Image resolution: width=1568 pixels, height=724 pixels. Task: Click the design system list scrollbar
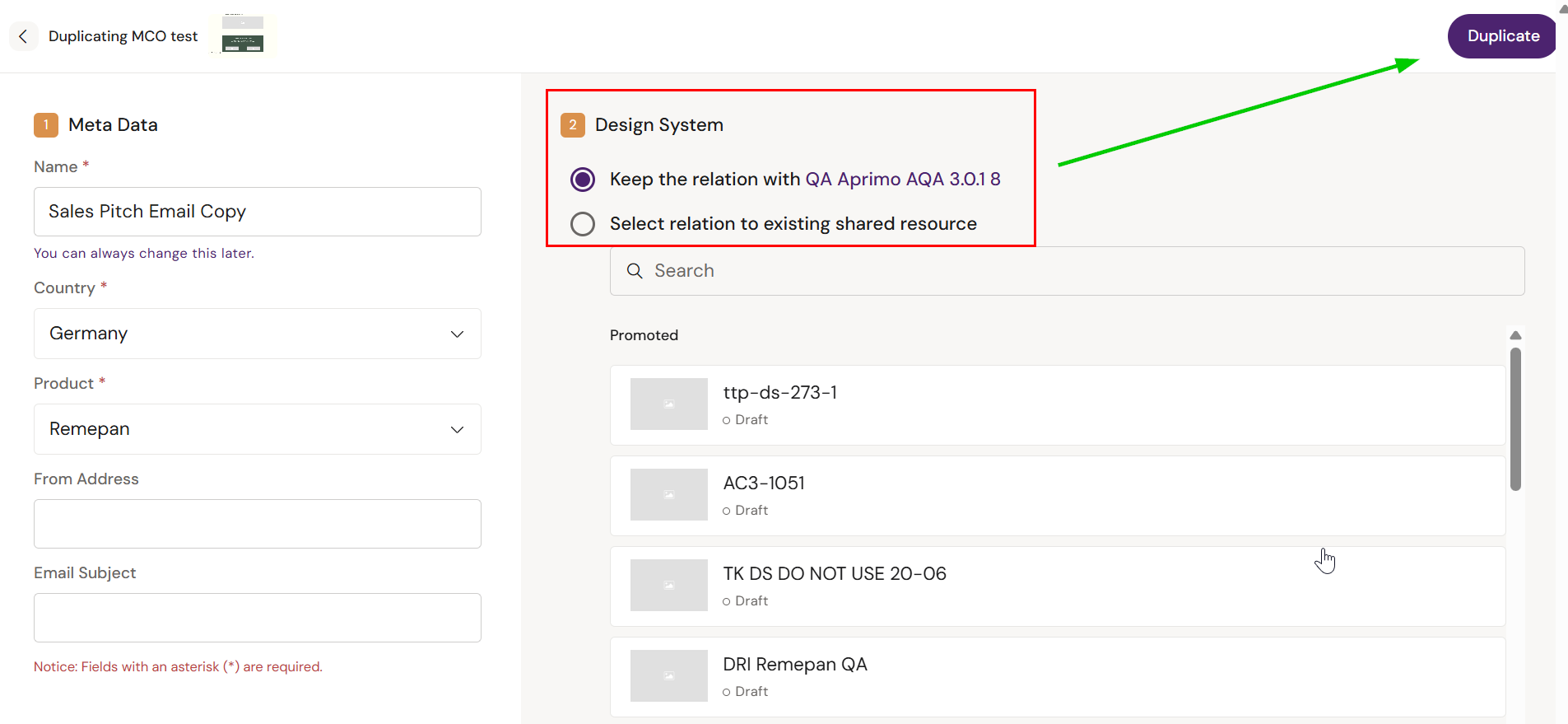click(x=1515, y=419)
